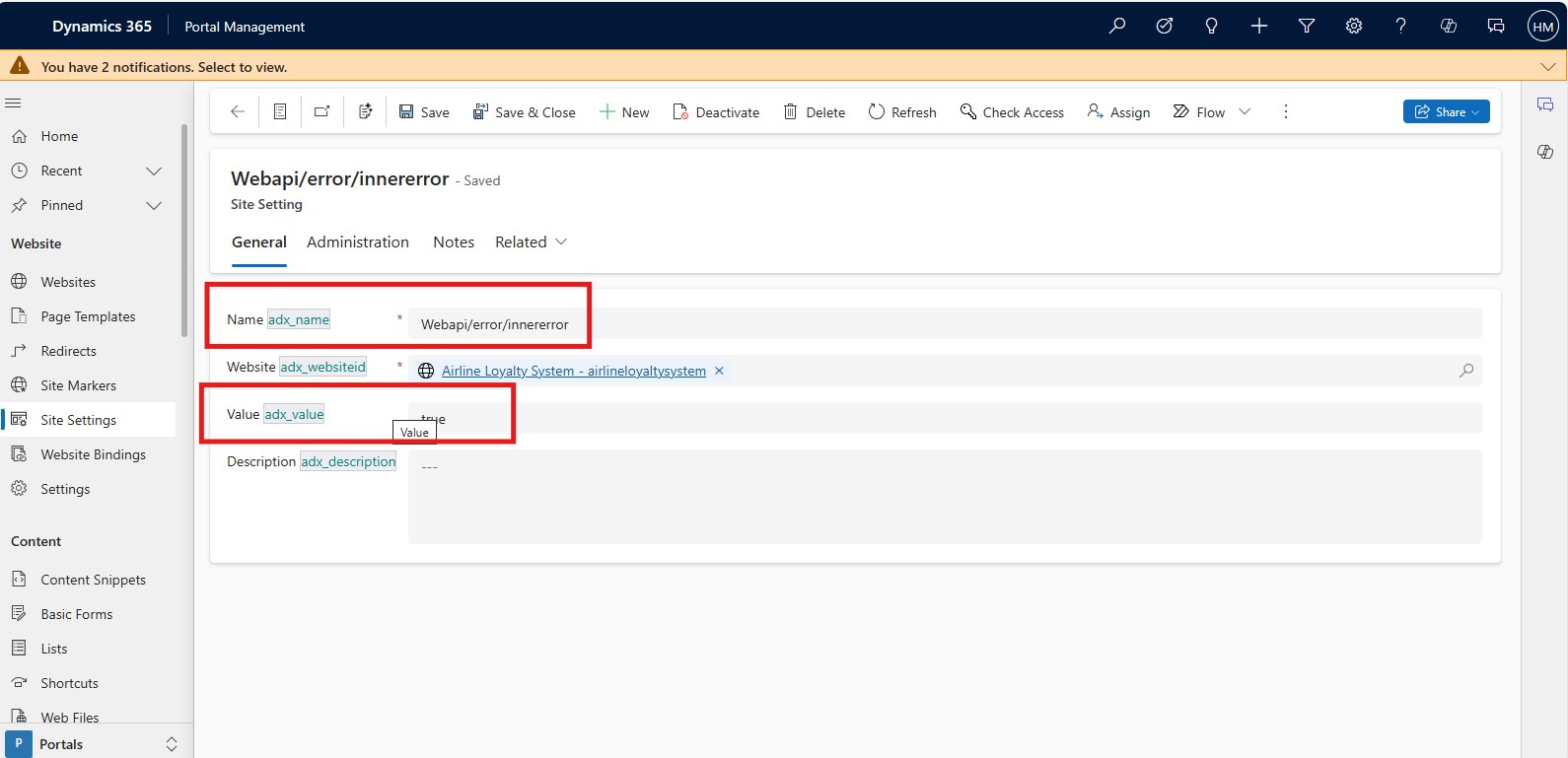The height and width of the screenshot is (758, 1568).
Task: Click the plus quick create icon
Action: click(x=1259, y=27)
